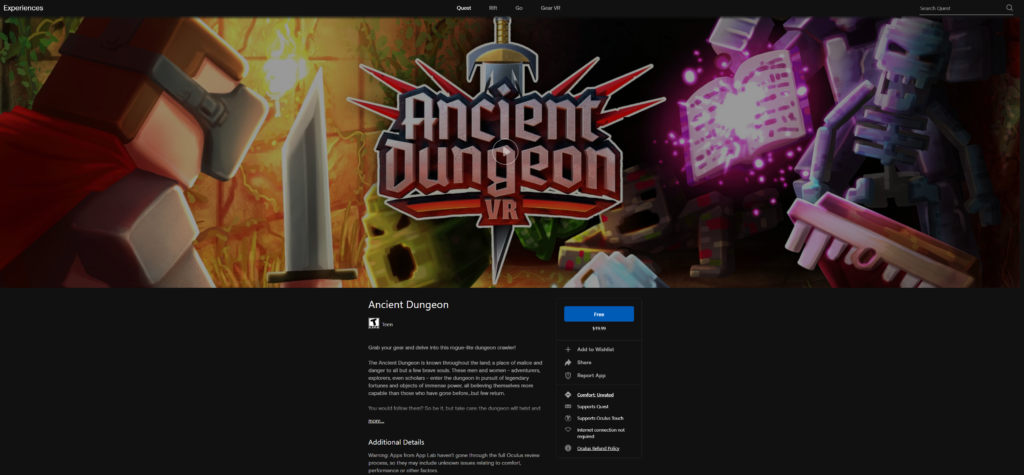Switch to the Rift tab
The width and height of the screenshot is (1024, 475).
493,8
